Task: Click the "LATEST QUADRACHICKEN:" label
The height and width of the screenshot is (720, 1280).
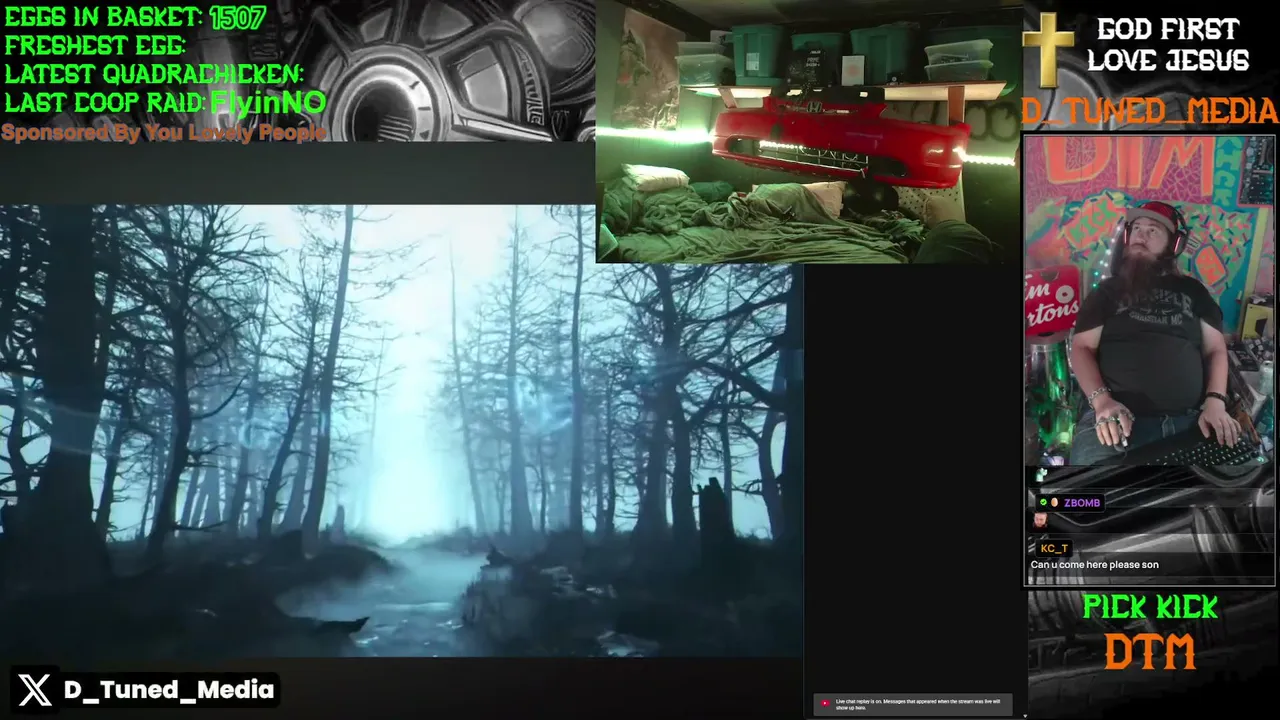Action: [154, 74]
